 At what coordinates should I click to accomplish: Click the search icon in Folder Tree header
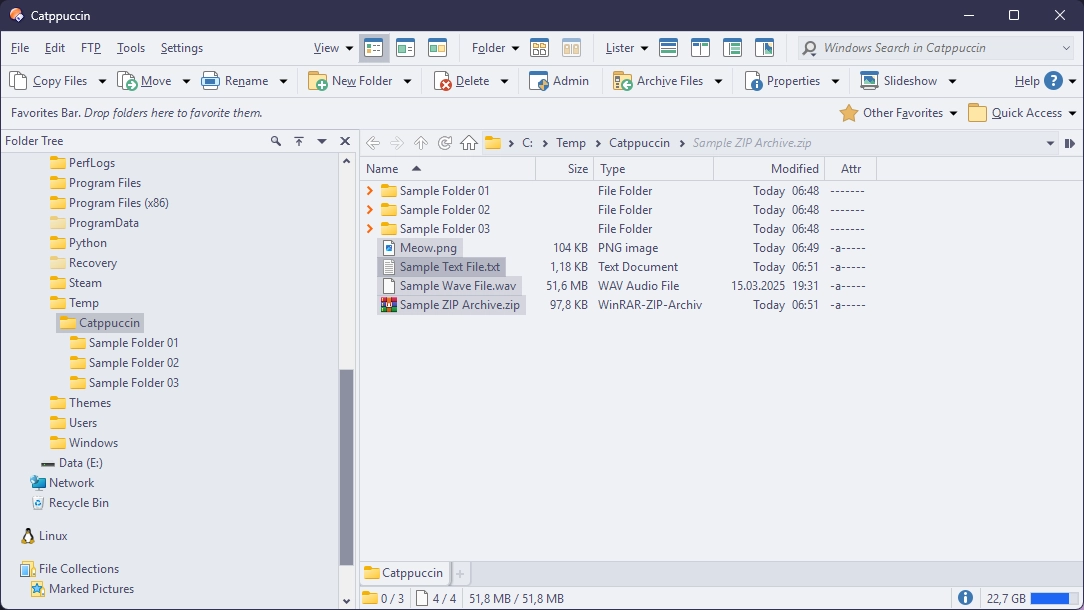point(276,141)
